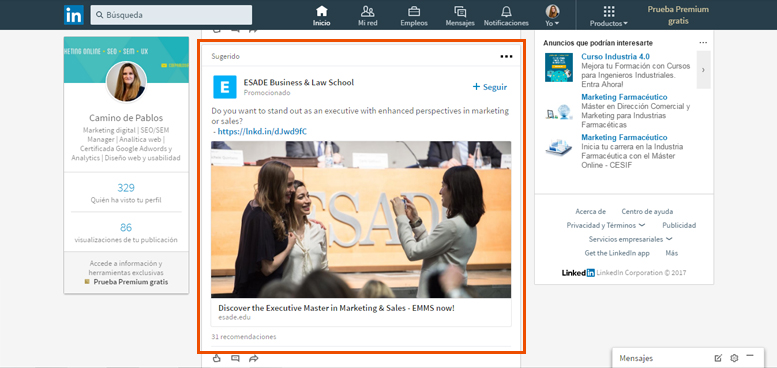Click the Máster en Dirección Comercial ad icon
Image resolution: width=777 pixels, height=368 pixels.
(x=558, y=112)
